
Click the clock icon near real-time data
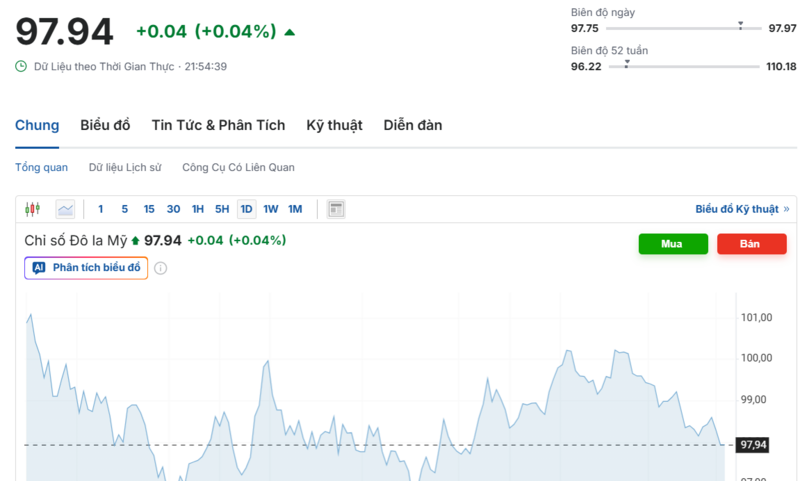(x=21, y=67)
